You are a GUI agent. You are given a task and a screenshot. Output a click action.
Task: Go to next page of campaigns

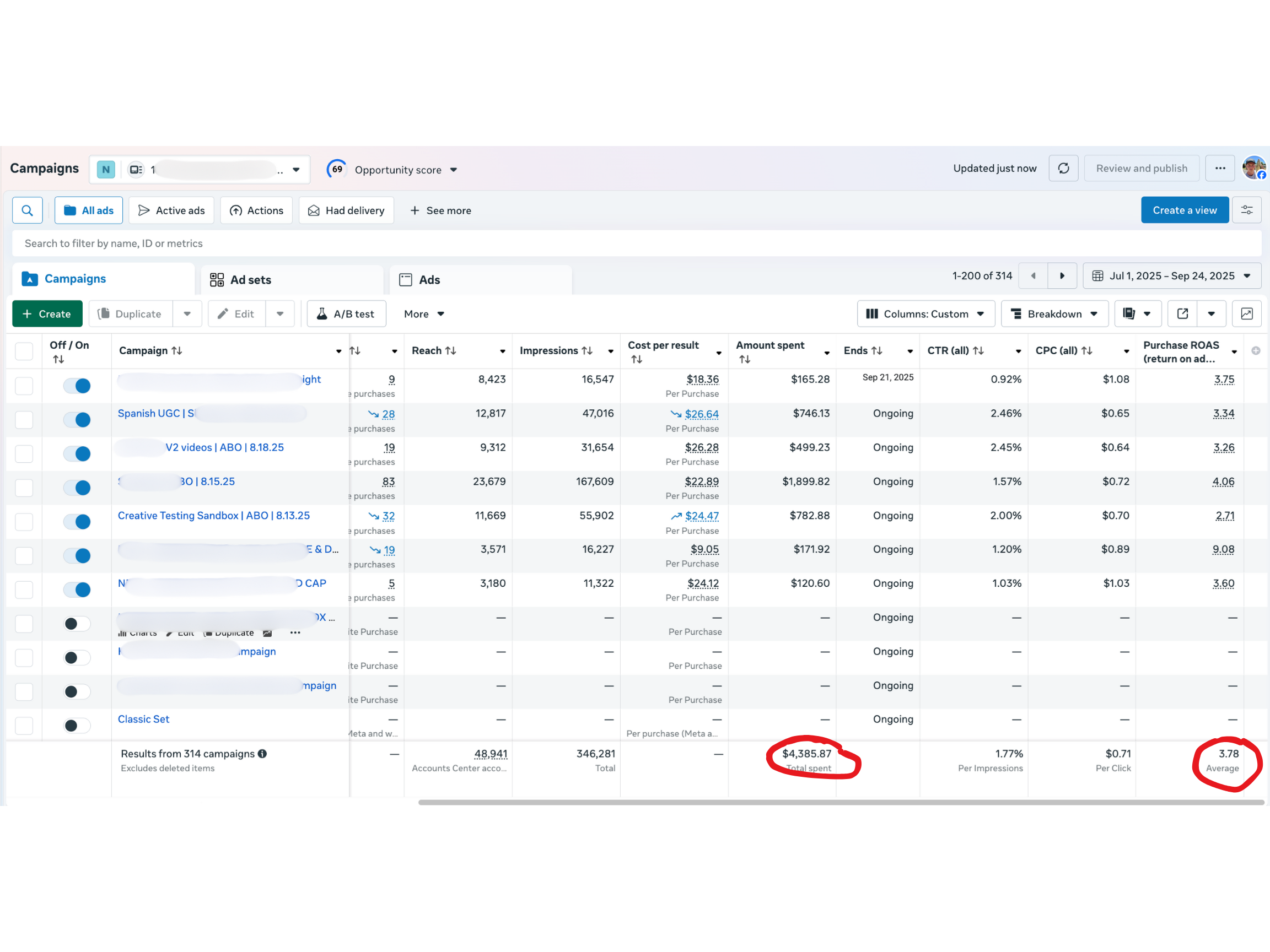pyautogui.click(x=1062, y=276)
